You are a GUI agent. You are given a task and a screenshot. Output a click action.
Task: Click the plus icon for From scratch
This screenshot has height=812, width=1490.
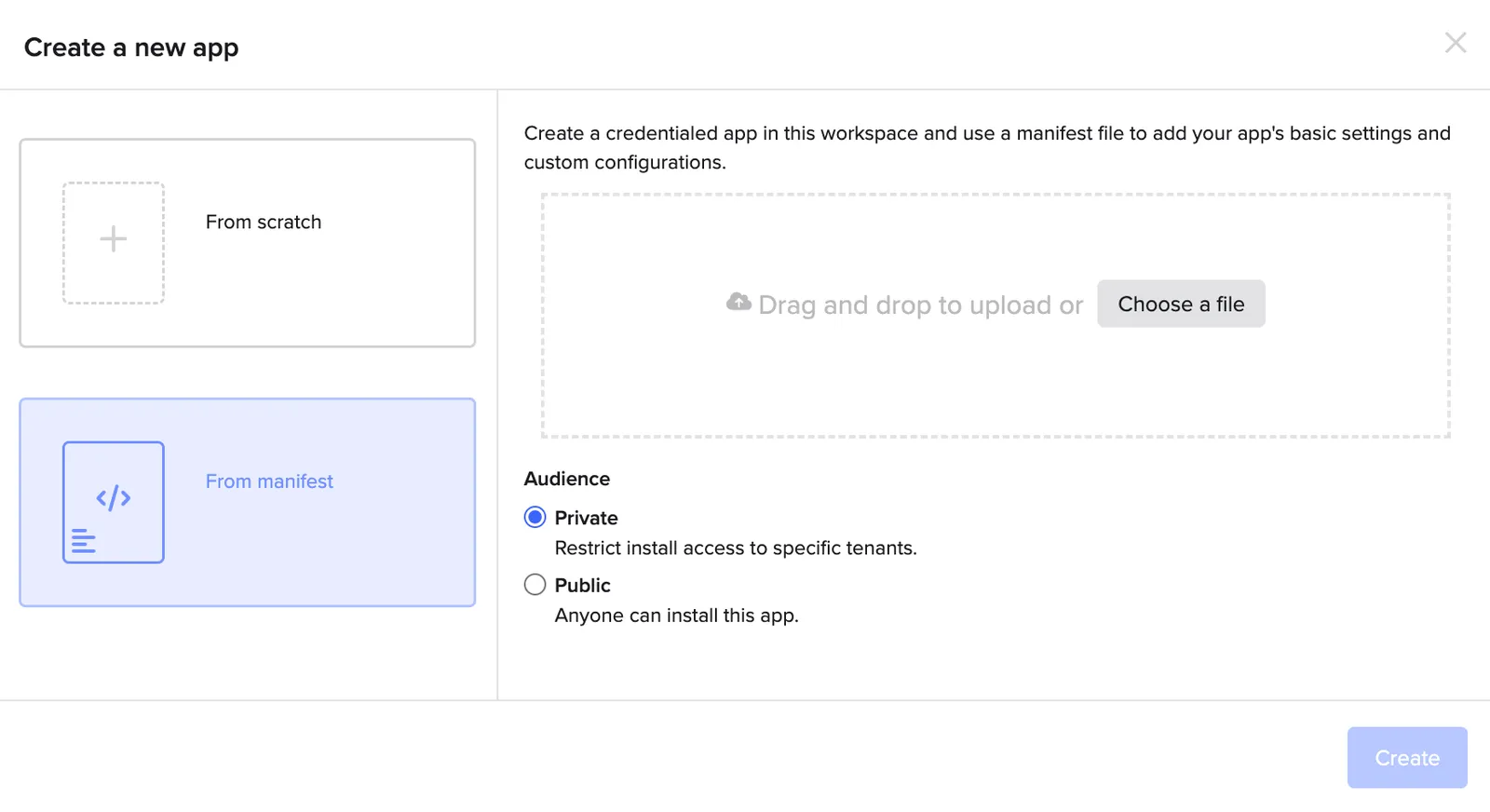114,239
